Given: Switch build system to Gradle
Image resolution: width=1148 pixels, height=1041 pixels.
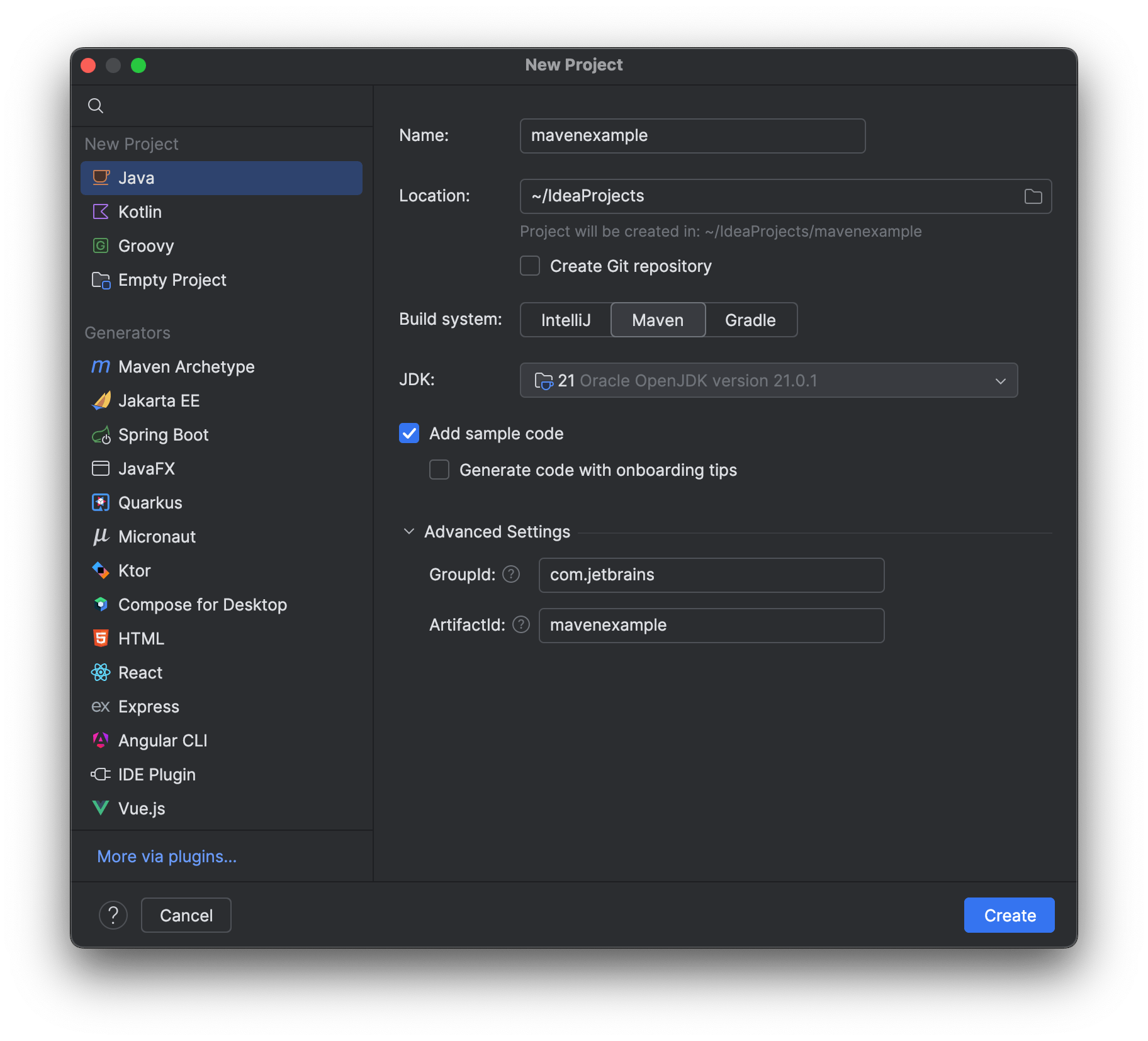Looking at the screenshot, I should pyautogui.click(x=750, y=320).
